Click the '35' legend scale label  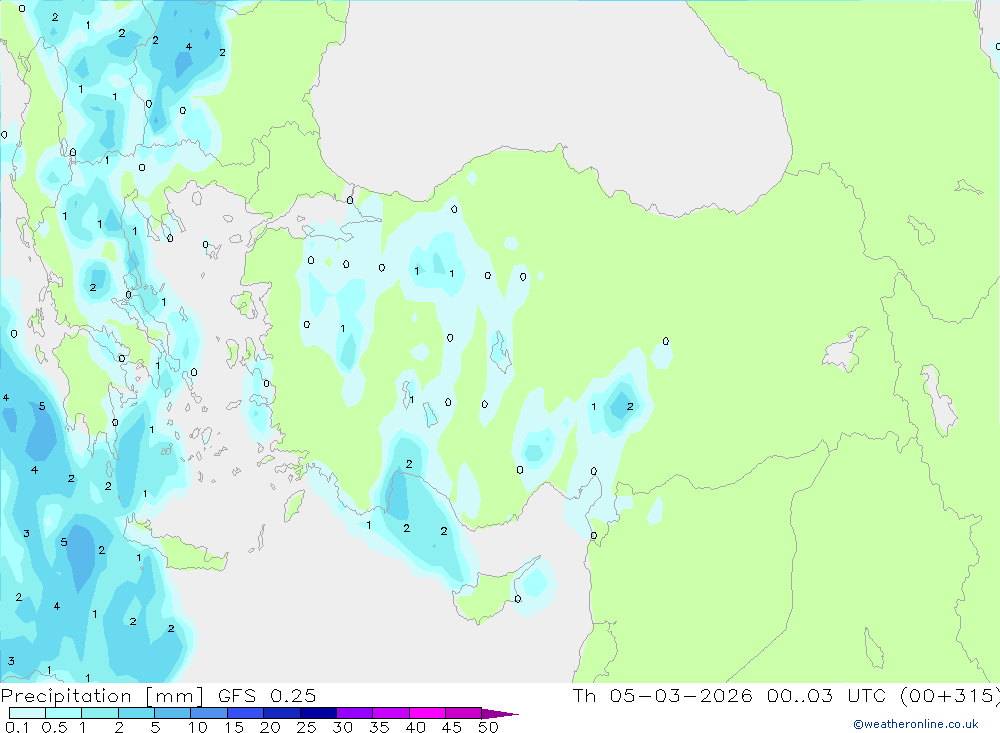(x=379, y=727)
